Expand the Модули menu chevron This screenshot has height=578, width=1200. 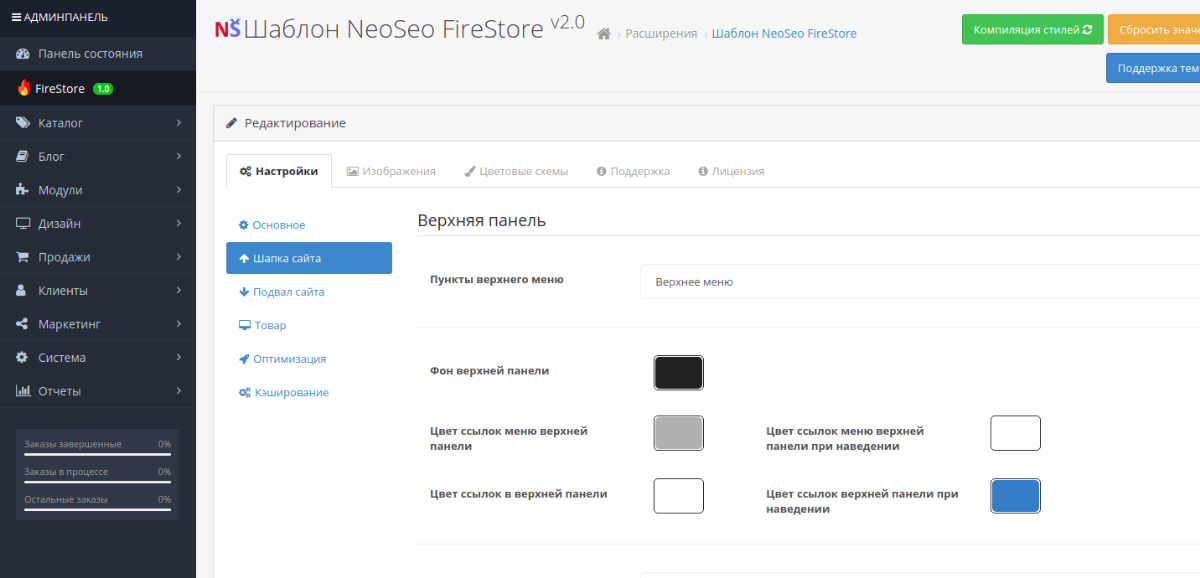click(179, 190)
